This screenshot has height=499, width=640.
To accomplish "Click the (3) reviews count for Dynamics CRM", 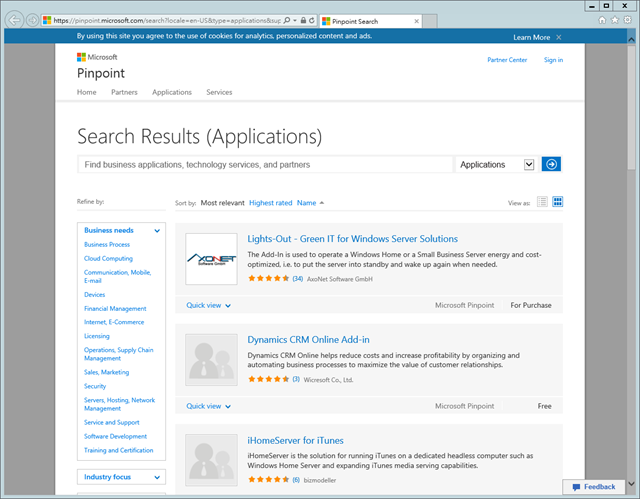I will pyautogui.click(x=296, y=379).
